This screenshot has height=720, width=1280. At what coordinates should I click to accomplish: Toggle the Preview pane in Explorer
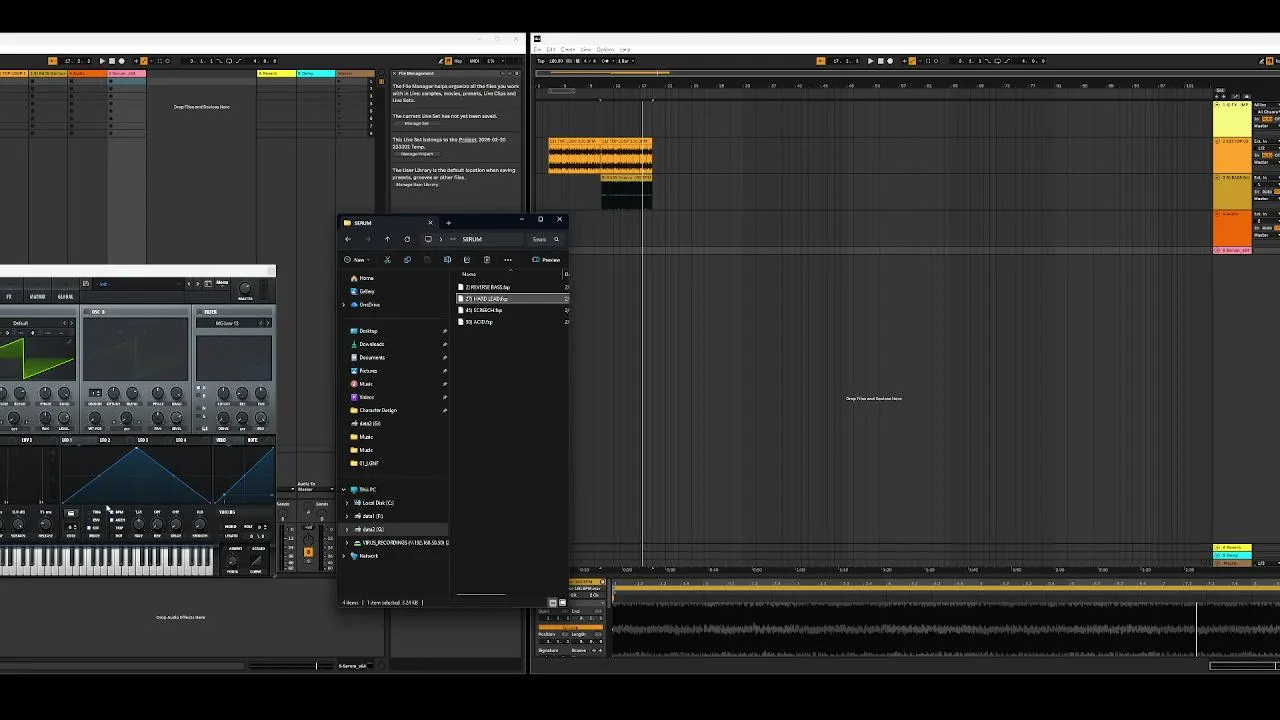point(546,260)
